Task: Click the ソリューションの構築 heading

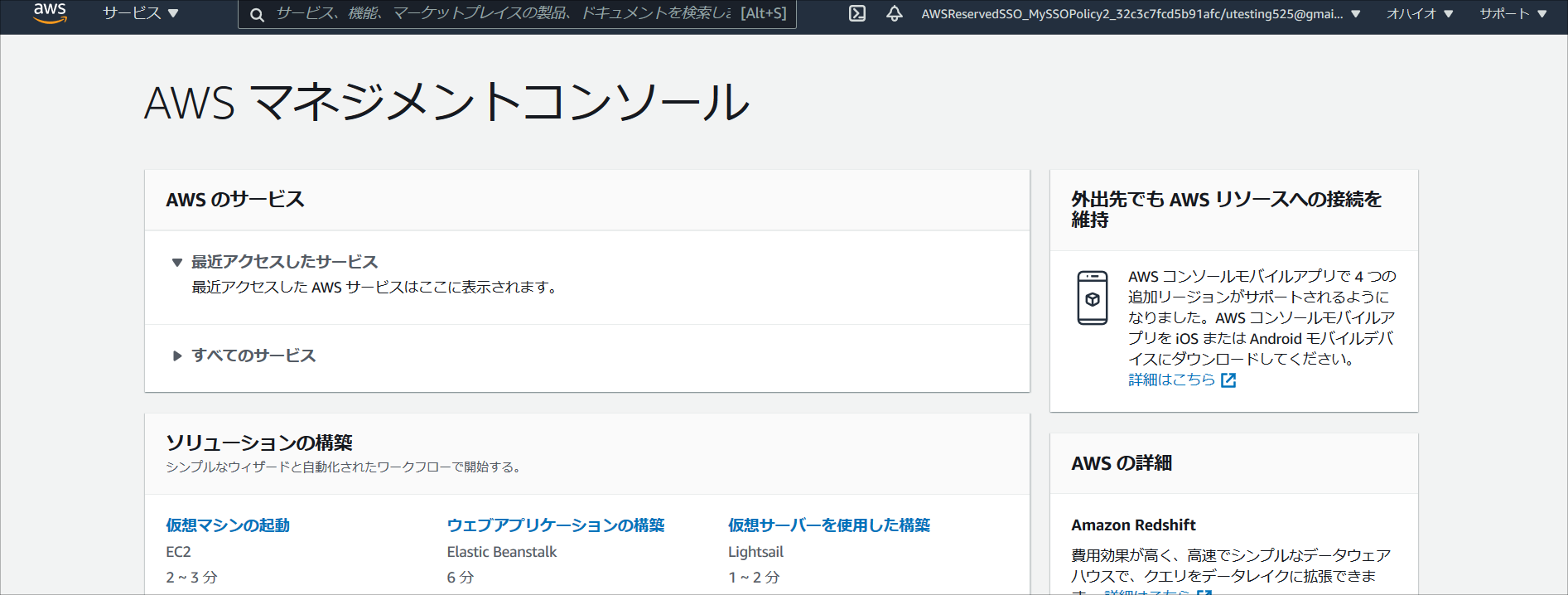Action: [259, 443]
